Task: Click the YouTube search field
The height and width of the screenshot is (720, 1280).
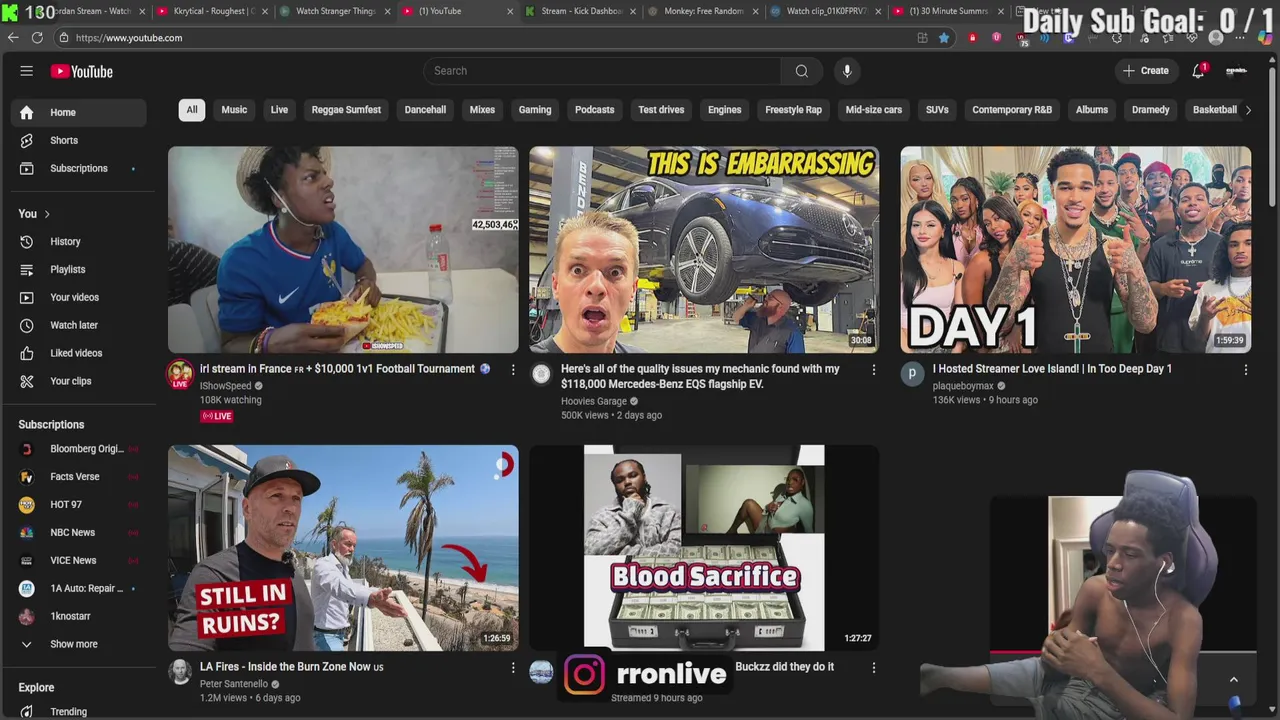Action: [x=602, y=71]
